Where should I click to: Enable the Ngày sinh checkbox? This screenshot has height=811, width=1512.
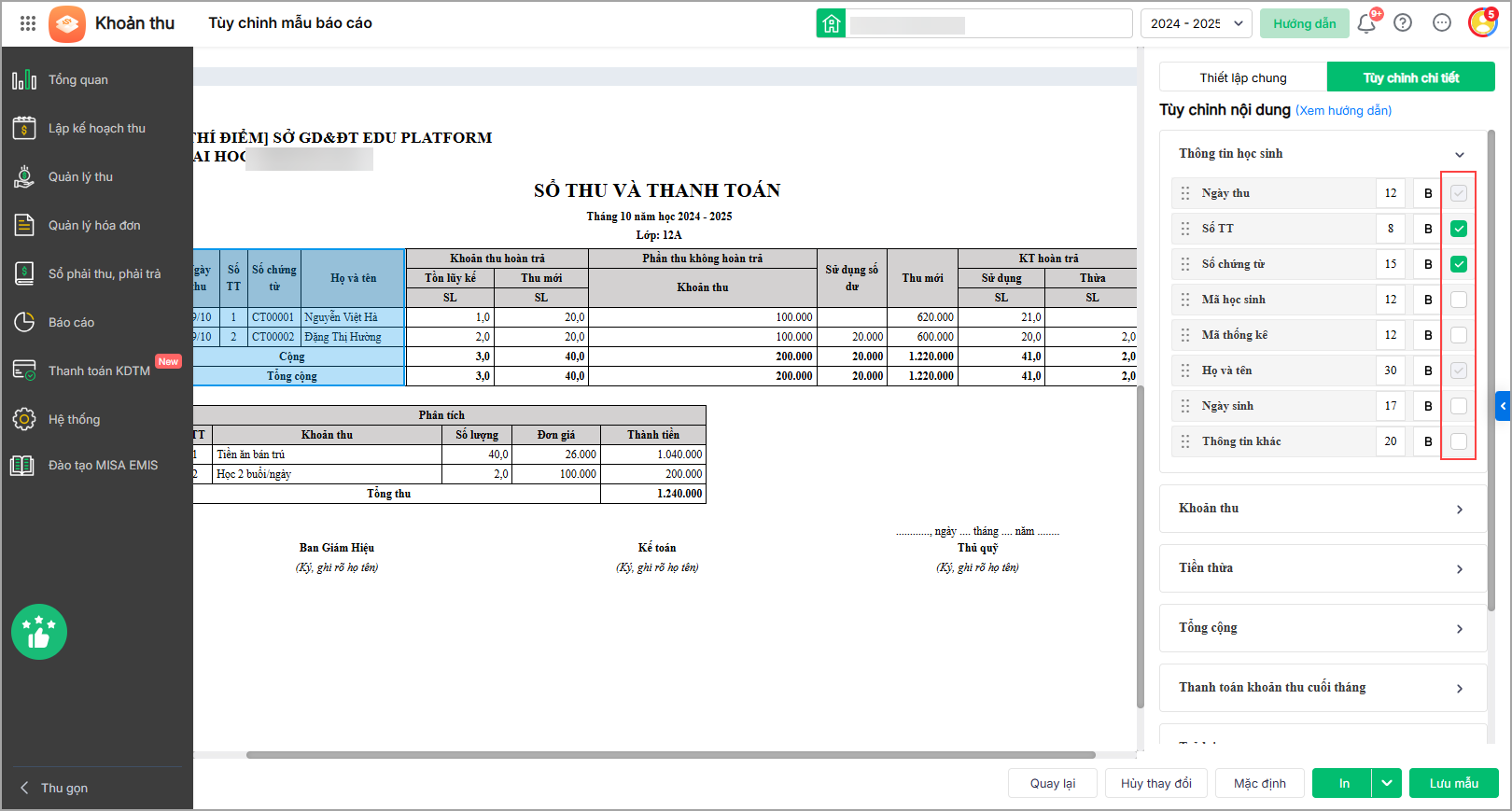1459,406
